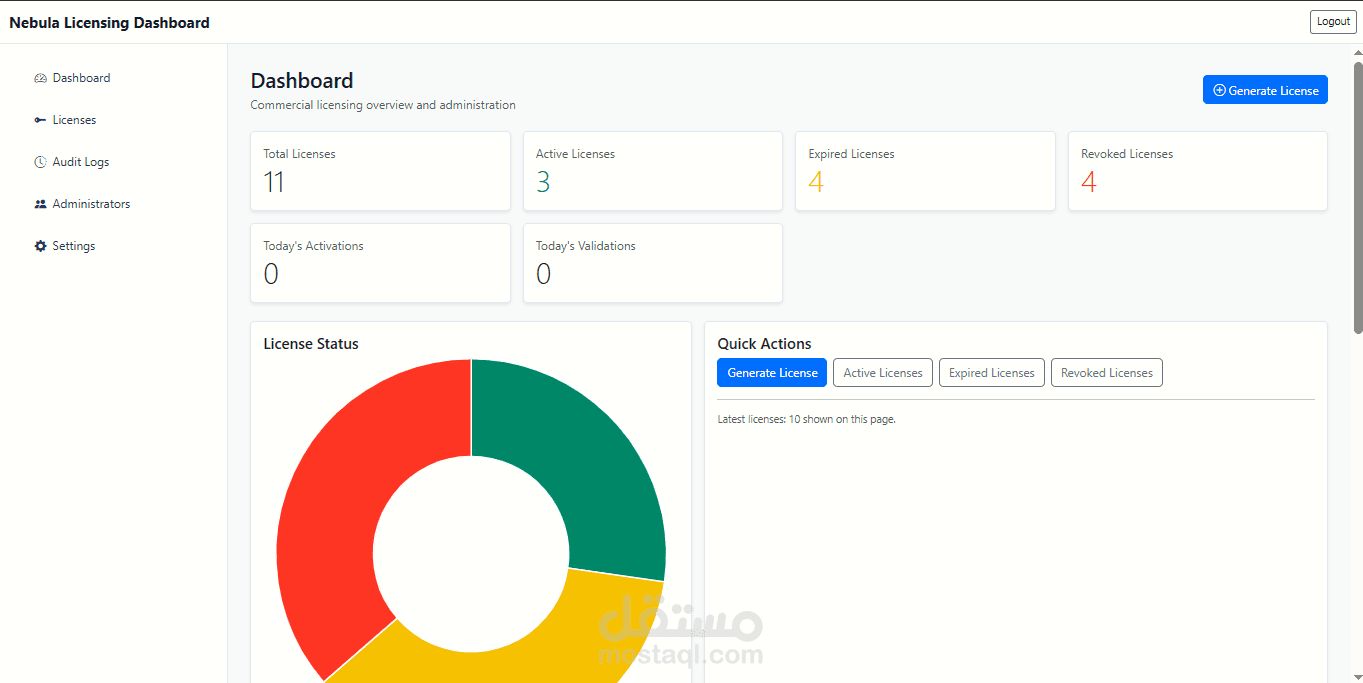The image size is (1363, 683).
Task: Click the License Status heading
Action: (311, 344)
